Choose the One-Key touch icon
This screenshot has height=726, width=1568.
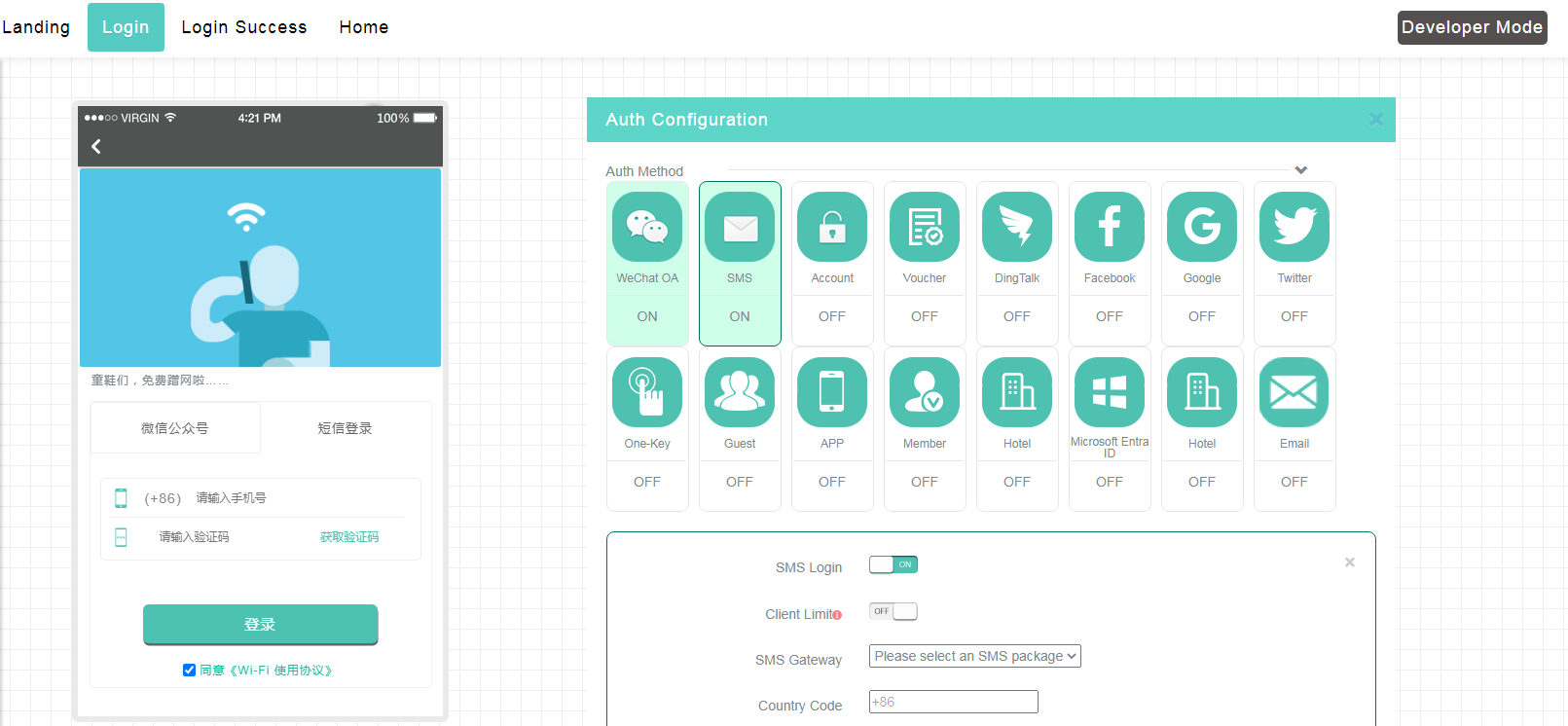(x=647, y=392)
